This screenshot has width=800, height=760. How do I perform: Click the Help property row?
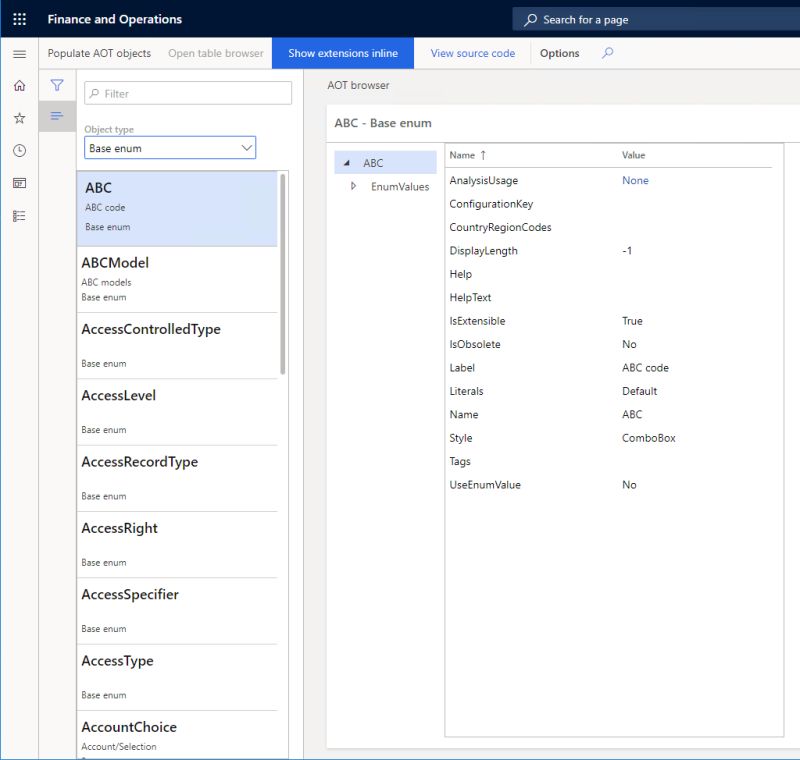[610, 274]
